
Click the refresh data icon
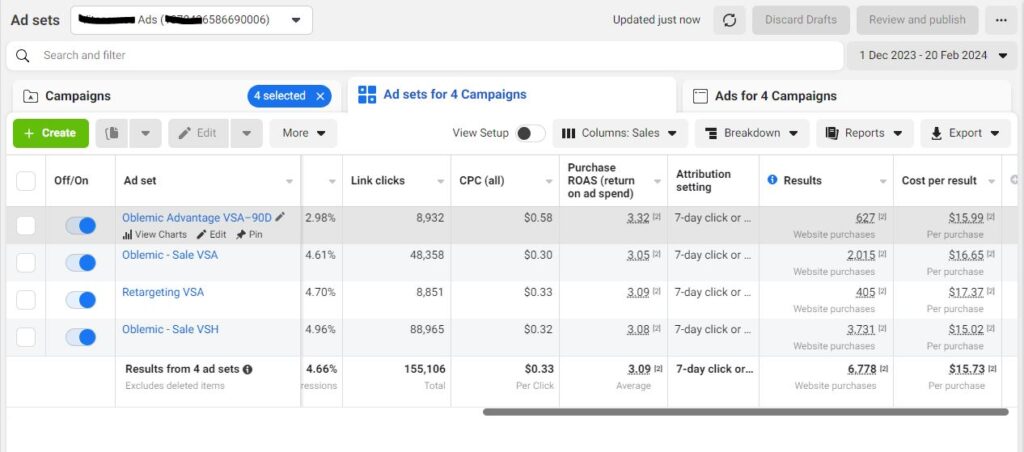tap(729, 20)
